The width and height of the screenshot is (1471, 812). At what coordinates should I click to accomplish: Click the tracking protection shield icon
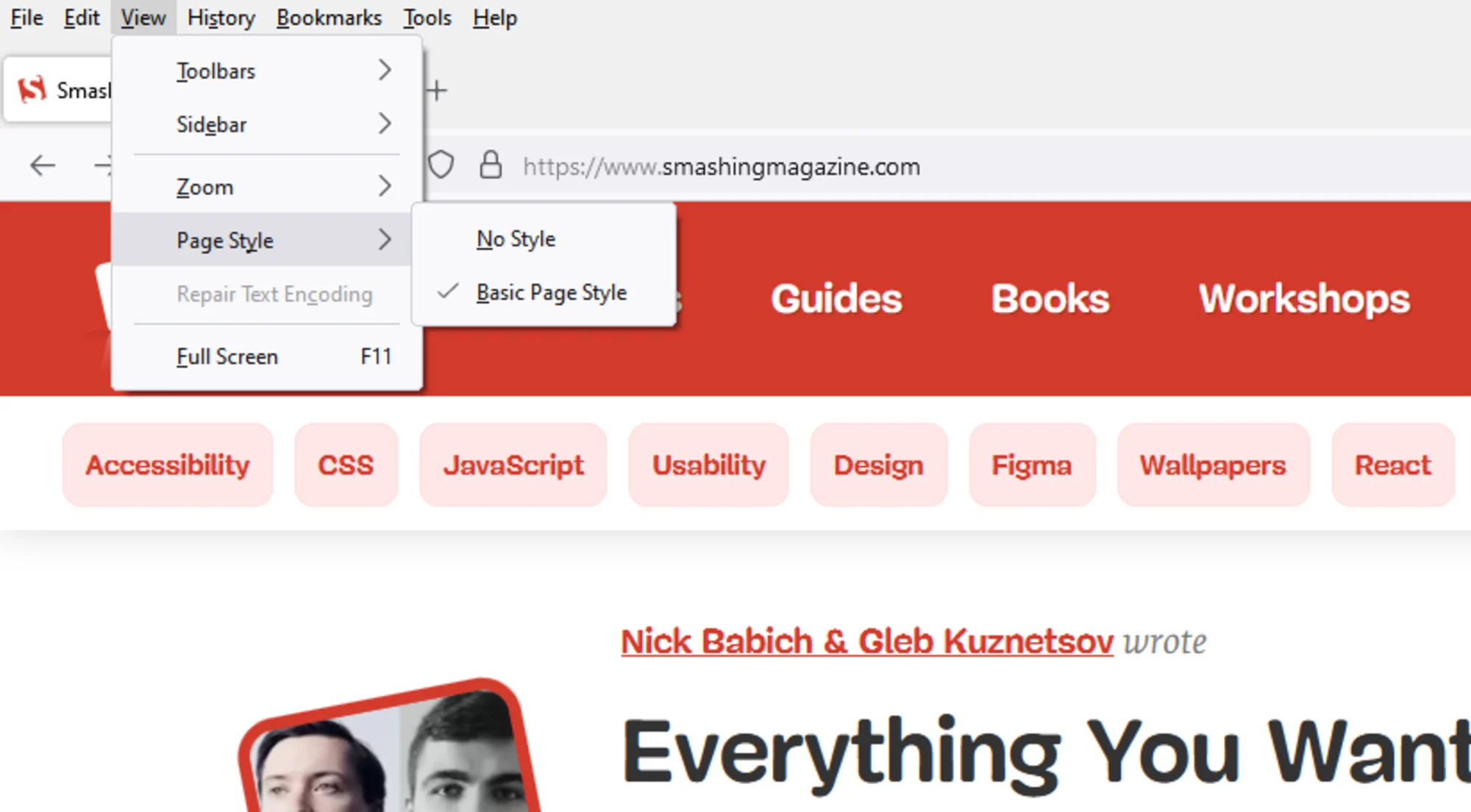[x=441, y=165]
